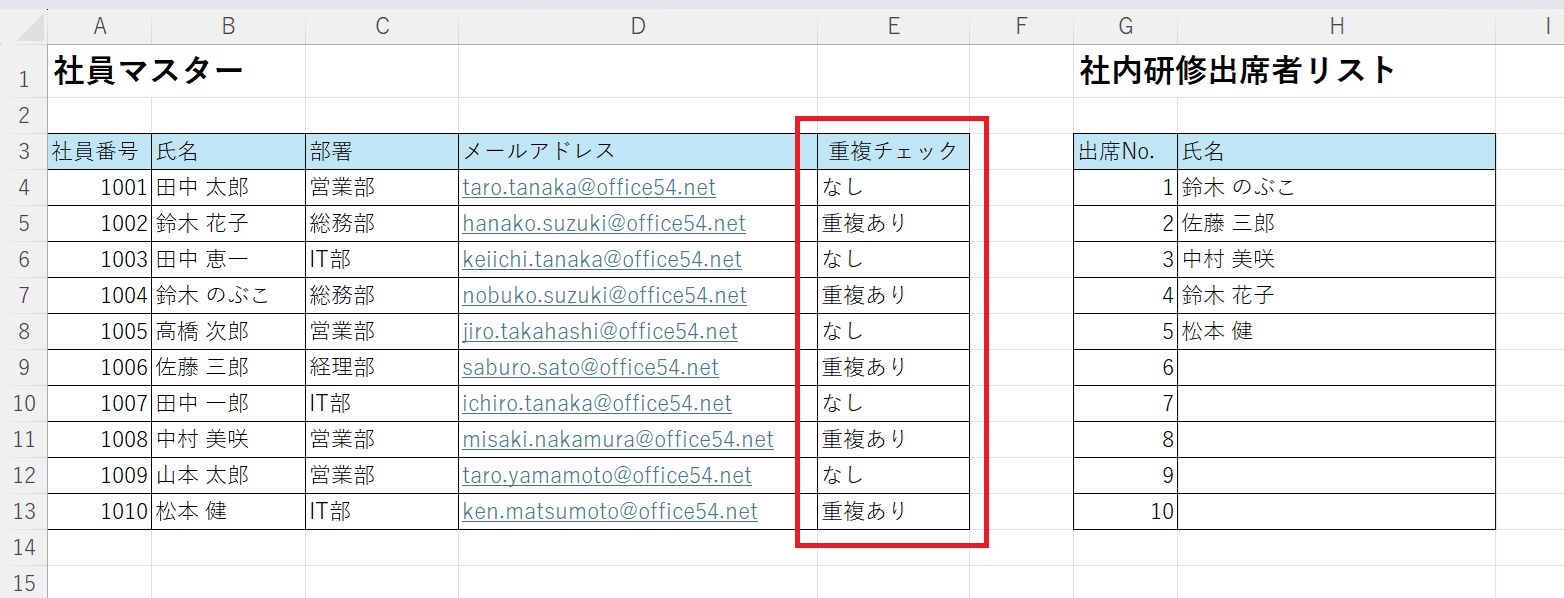Select column C header
This screenshot has height=598, width=1564.
(382, 27)
